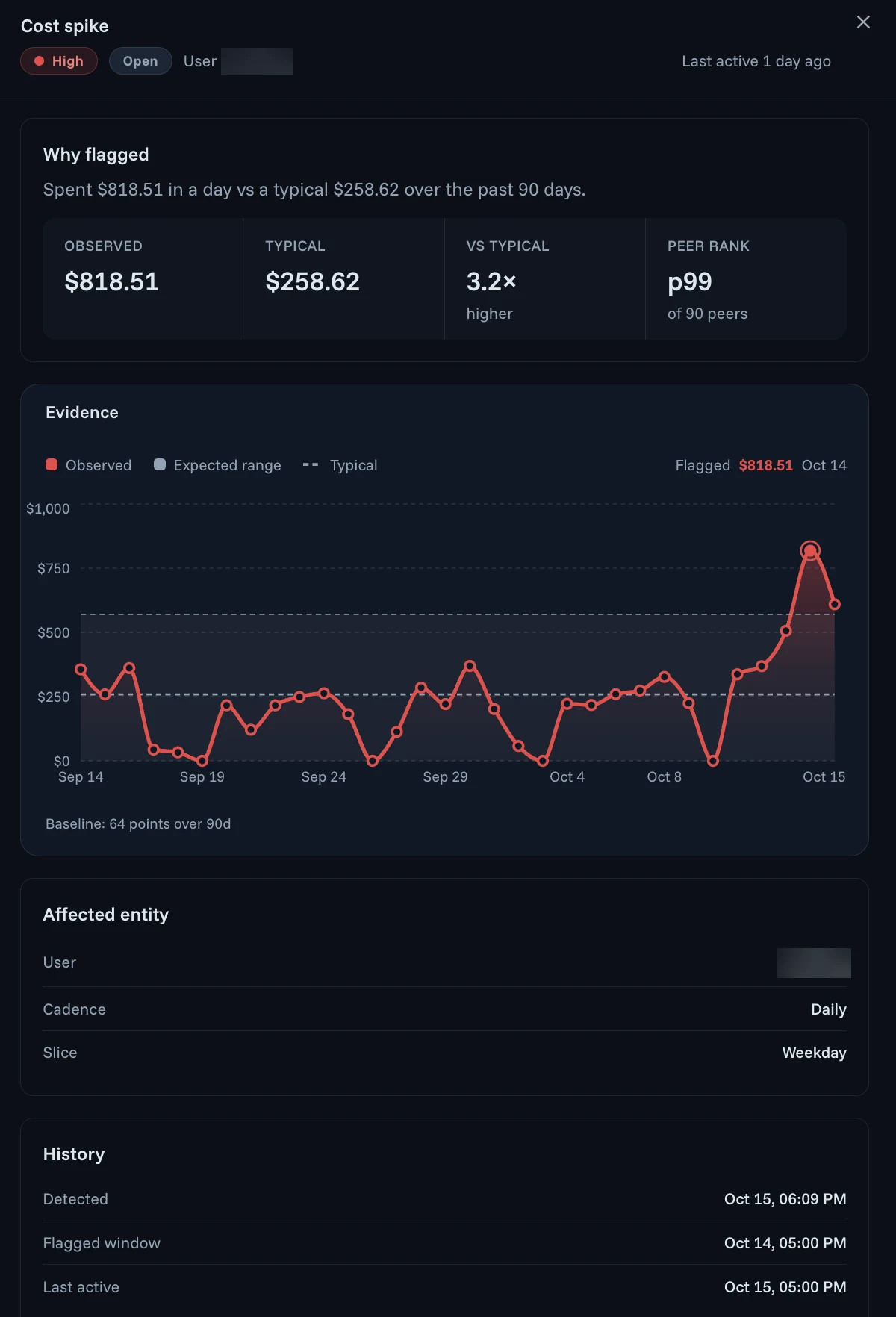Click the Spent $818.51 in a day description
Image resolution: width=896 pixels, height=1317 pixels.
click(x=314, y=190)
